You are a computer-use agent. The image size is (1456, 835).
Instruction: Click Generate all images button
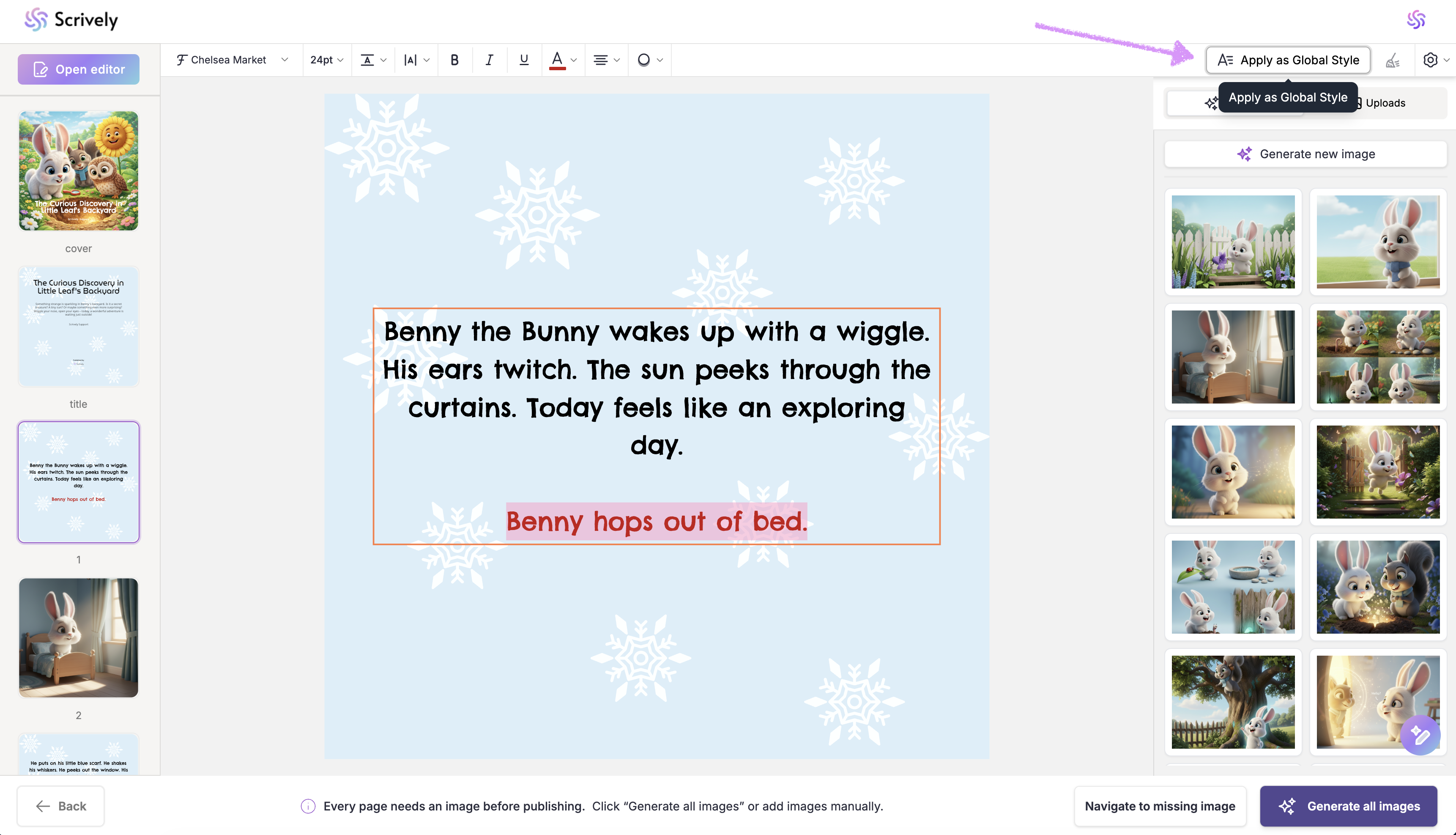tap(1348, 806)
